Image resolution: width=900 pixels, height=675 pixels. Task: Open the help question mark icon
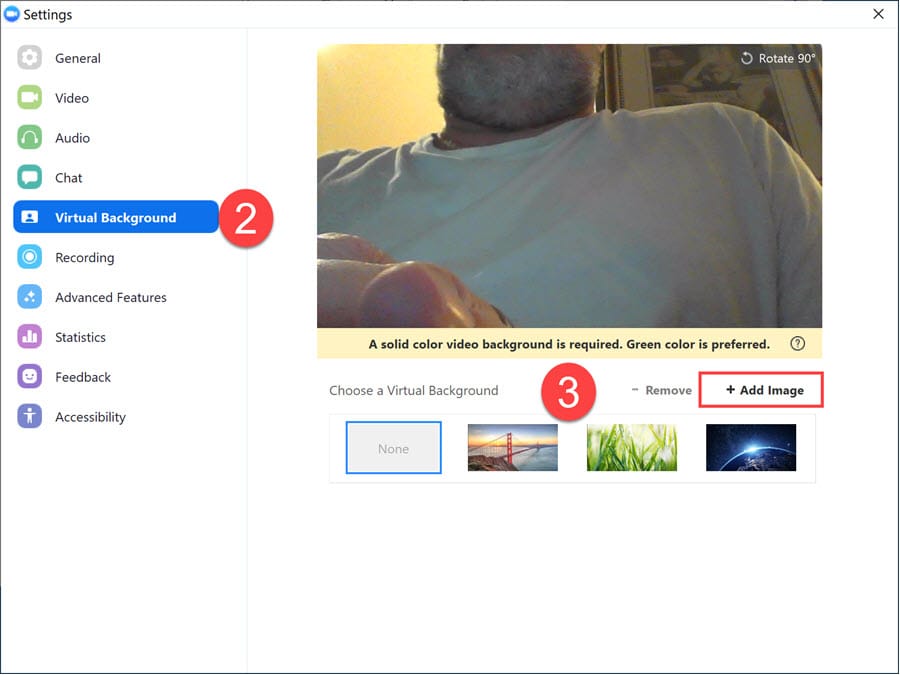tap(797, 344)
